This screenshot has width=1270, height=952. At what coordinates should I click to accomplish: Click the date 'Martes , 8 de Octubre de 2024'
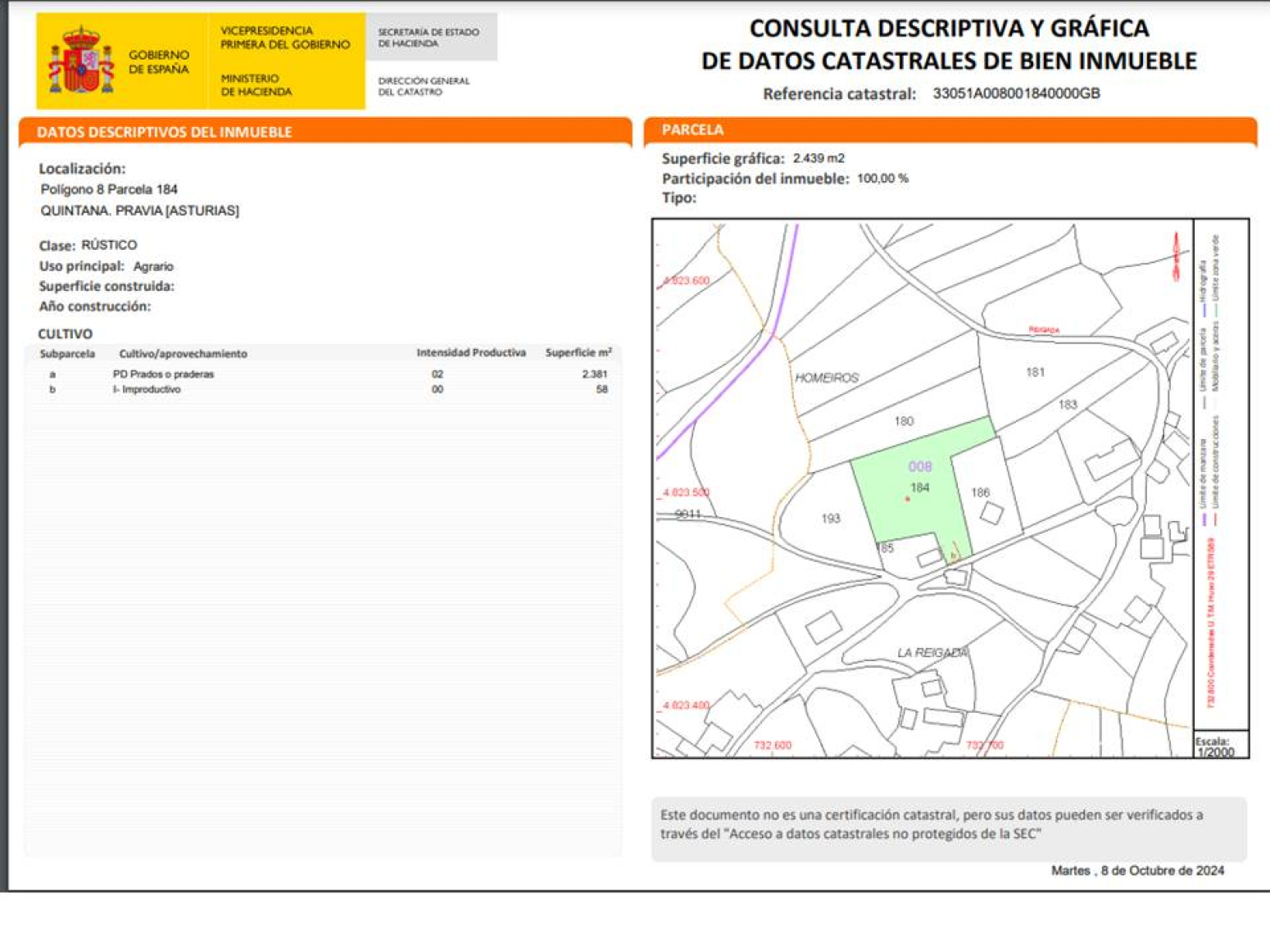(1137, 871)
